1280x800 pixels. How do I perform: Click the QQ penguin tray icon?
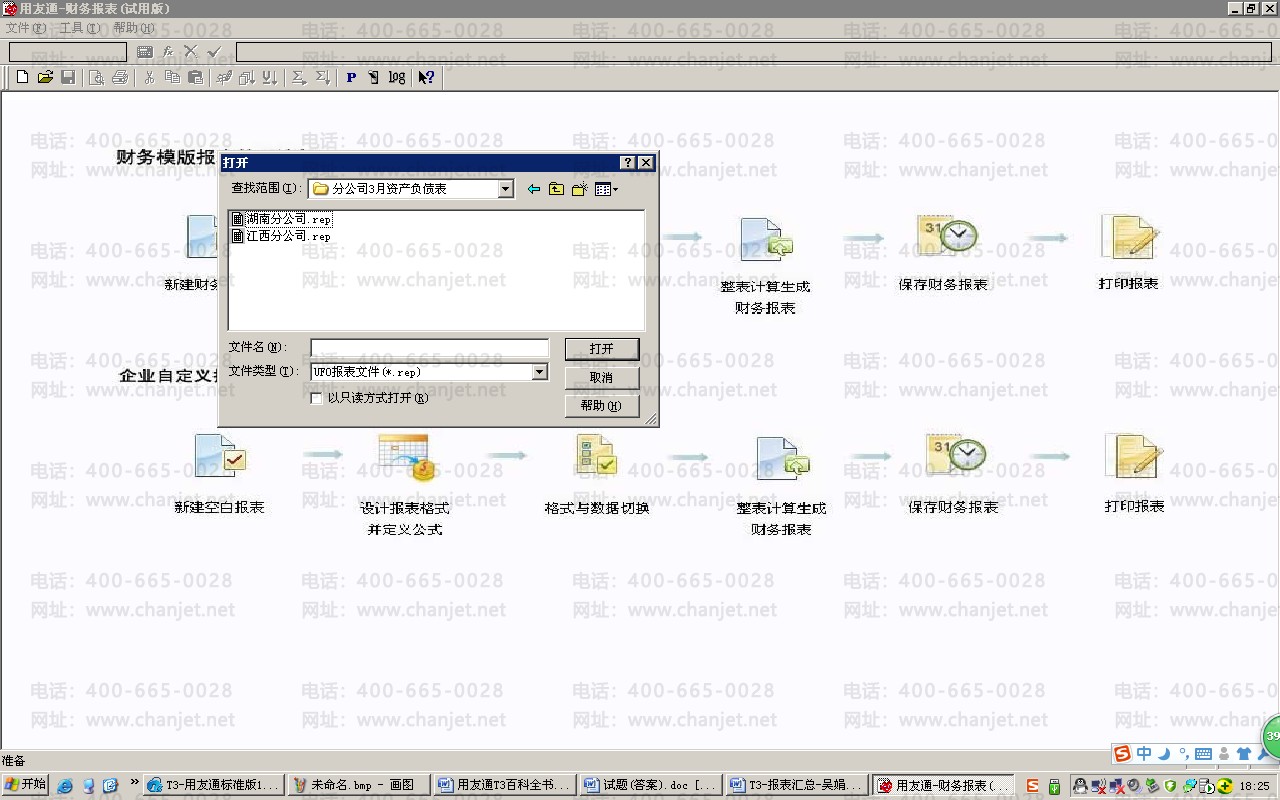pos(1081,786)
